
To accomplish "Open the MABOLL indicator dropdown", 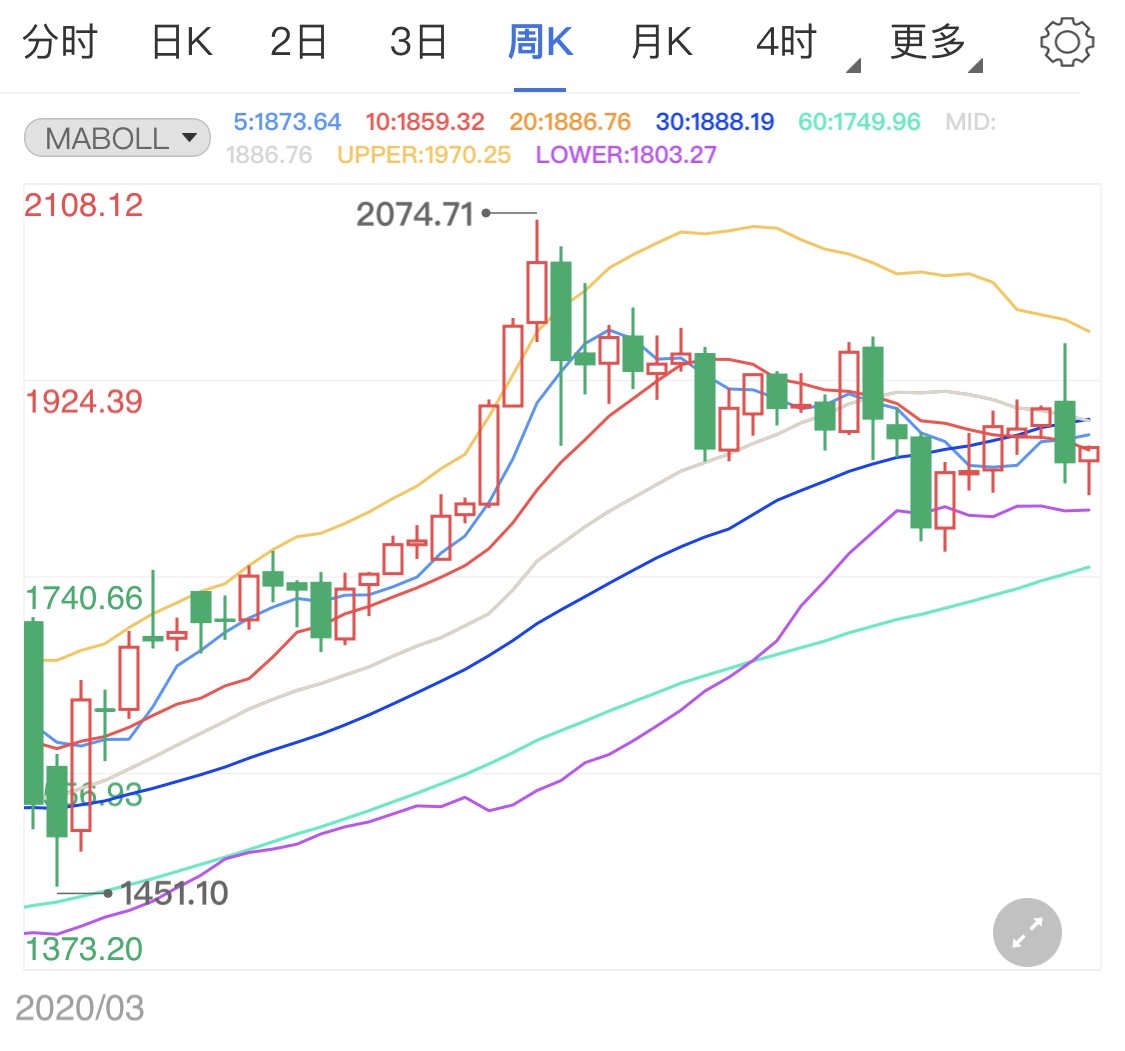I will coord(116,137).
